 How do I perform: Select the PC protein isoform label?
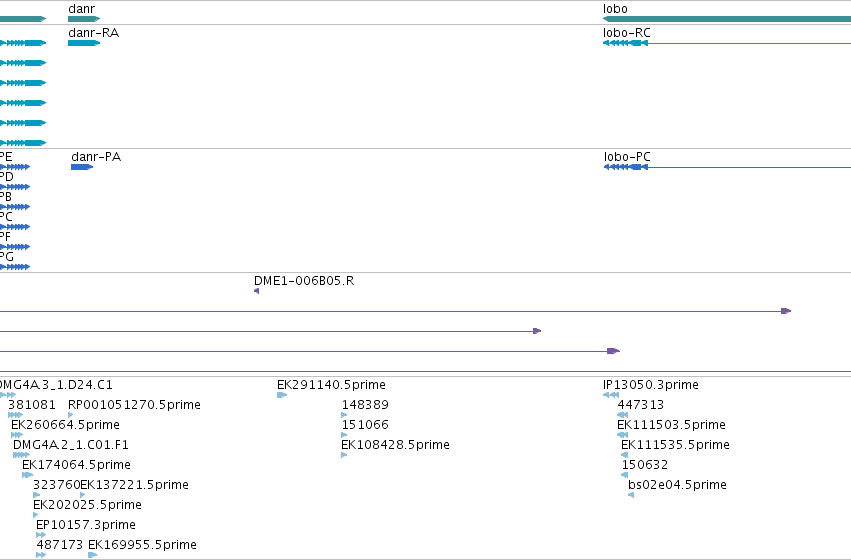(6, 217)
